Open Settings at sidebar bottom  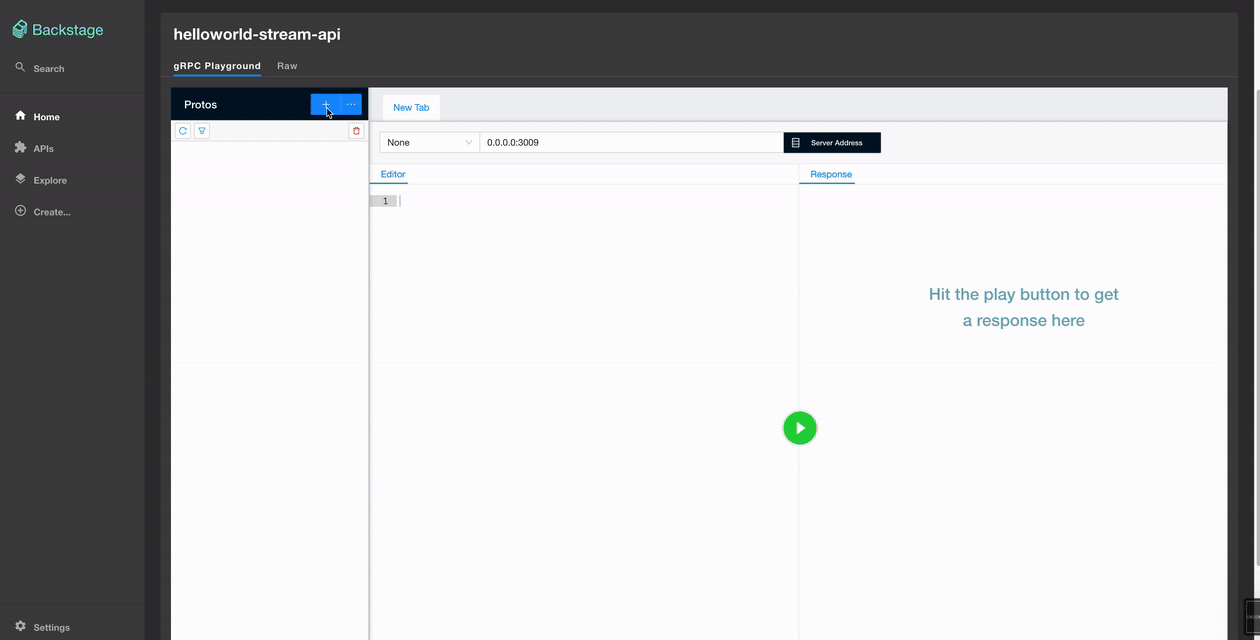tap(43, 627)
